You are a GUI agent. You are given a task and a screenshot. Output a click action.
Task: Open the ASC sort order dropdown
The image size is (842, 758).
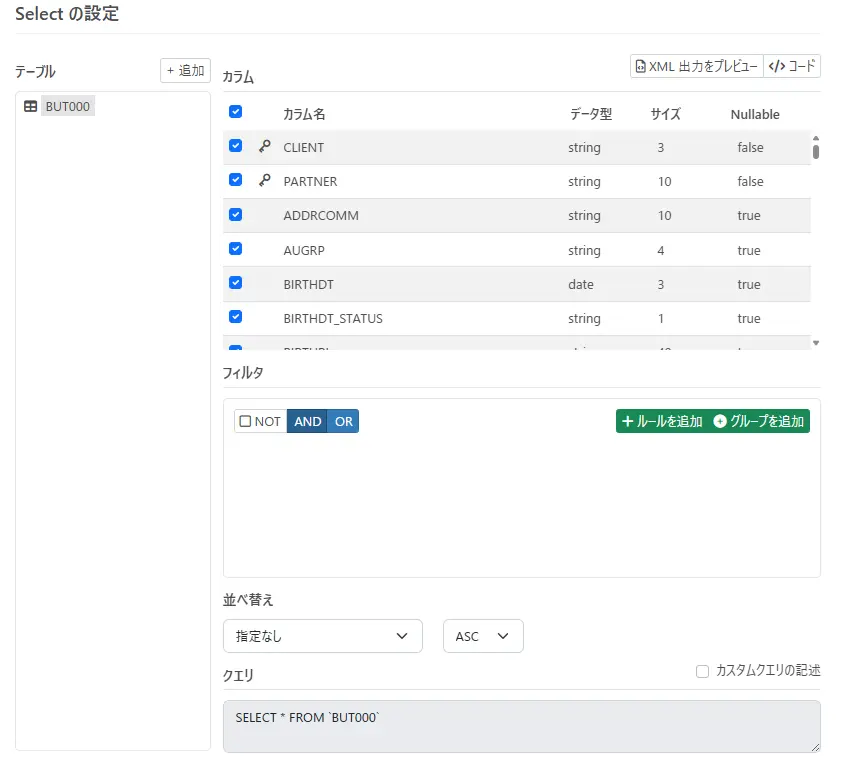point(483,636)
